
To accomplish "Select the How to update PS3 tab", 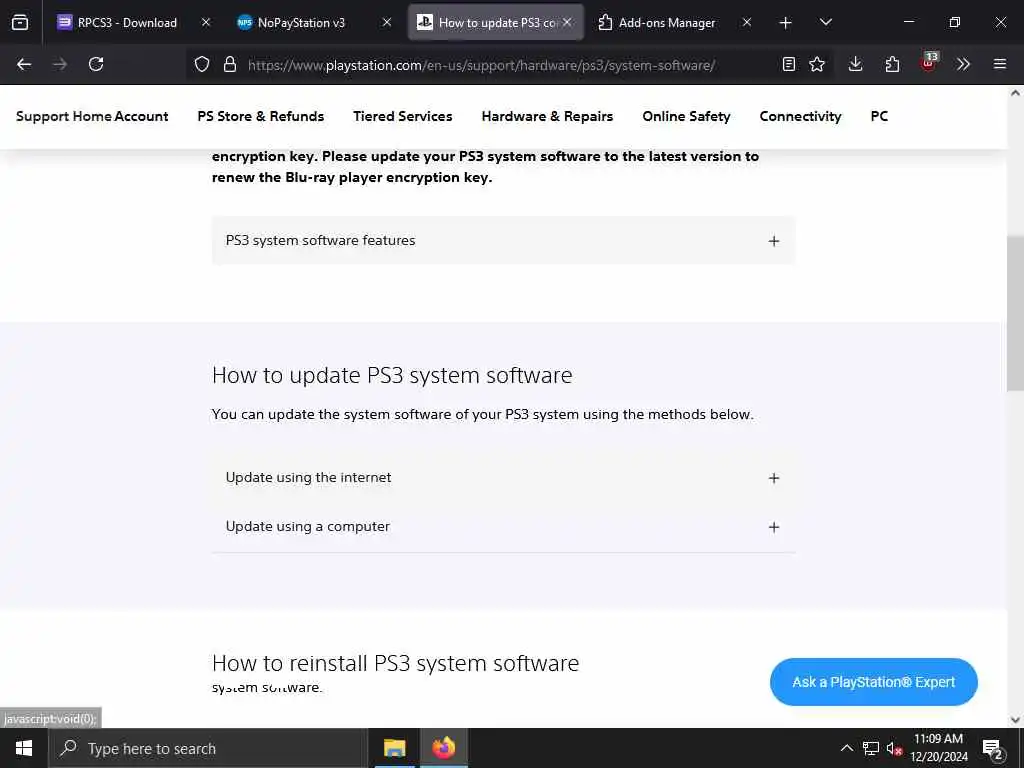I will (496, 22).
